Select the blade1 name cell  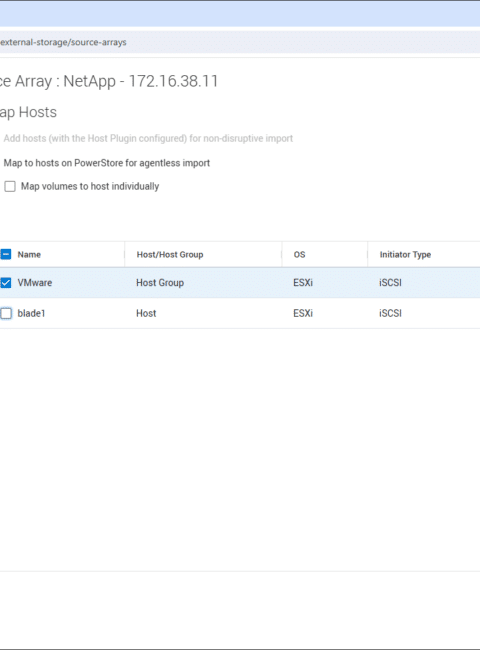[x=31, y=313]
